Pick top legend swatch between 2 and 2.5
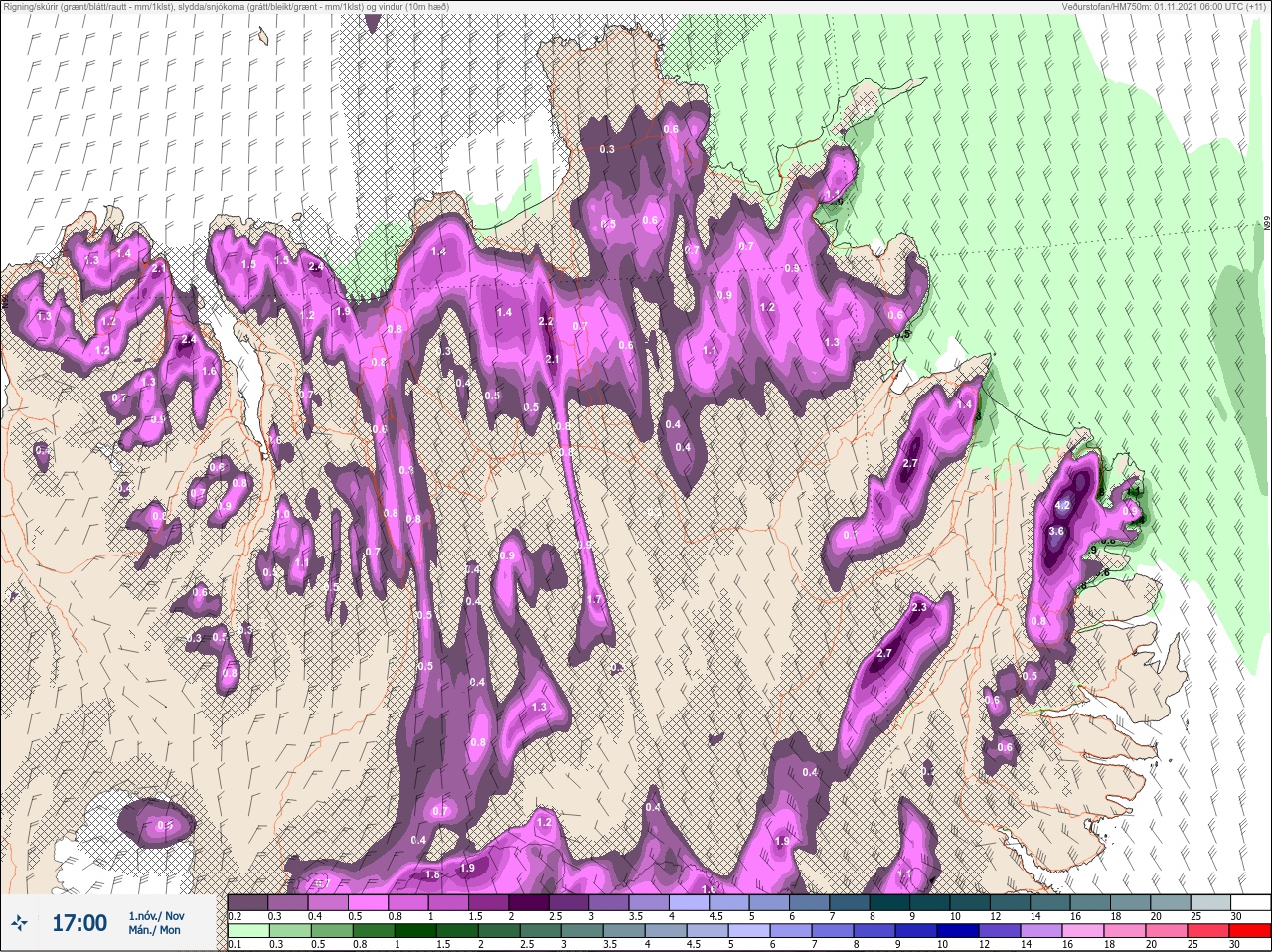The image size is (1272, 952). [531, 902]
